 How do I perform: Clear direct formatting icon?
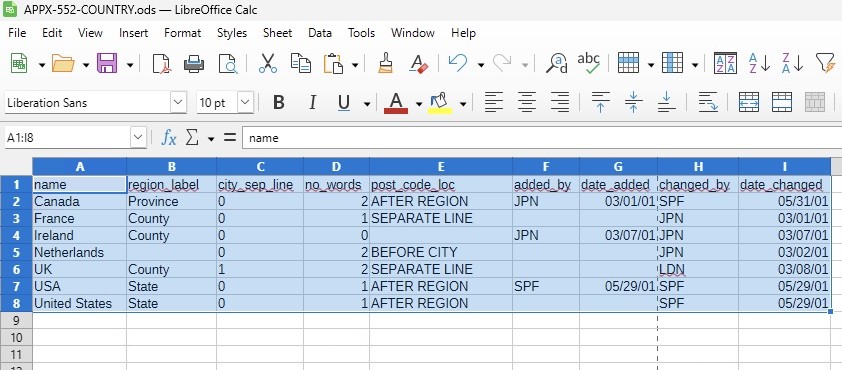418,64
